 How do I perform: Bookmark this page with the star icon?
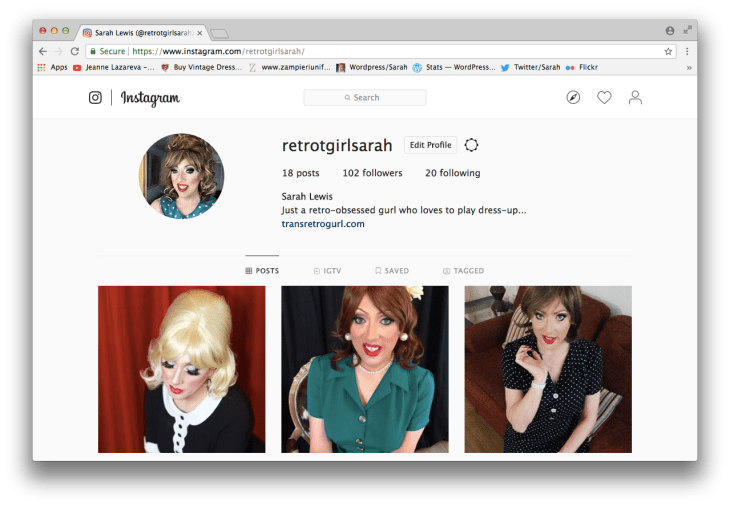668,51
